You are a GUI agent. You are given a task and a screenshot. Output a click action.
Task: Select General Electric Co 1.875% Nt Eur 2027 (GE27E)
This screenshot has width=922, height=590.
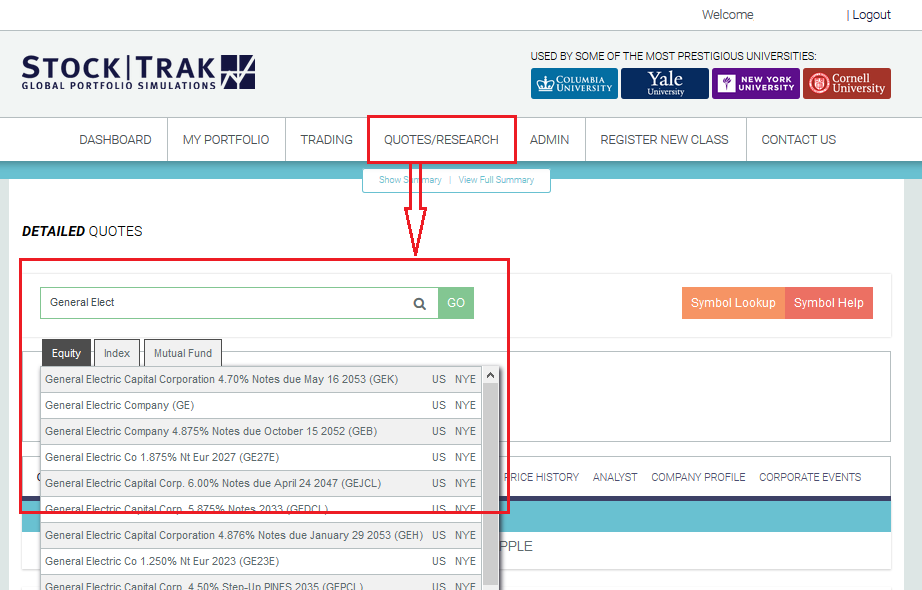[x=261, y=457]
